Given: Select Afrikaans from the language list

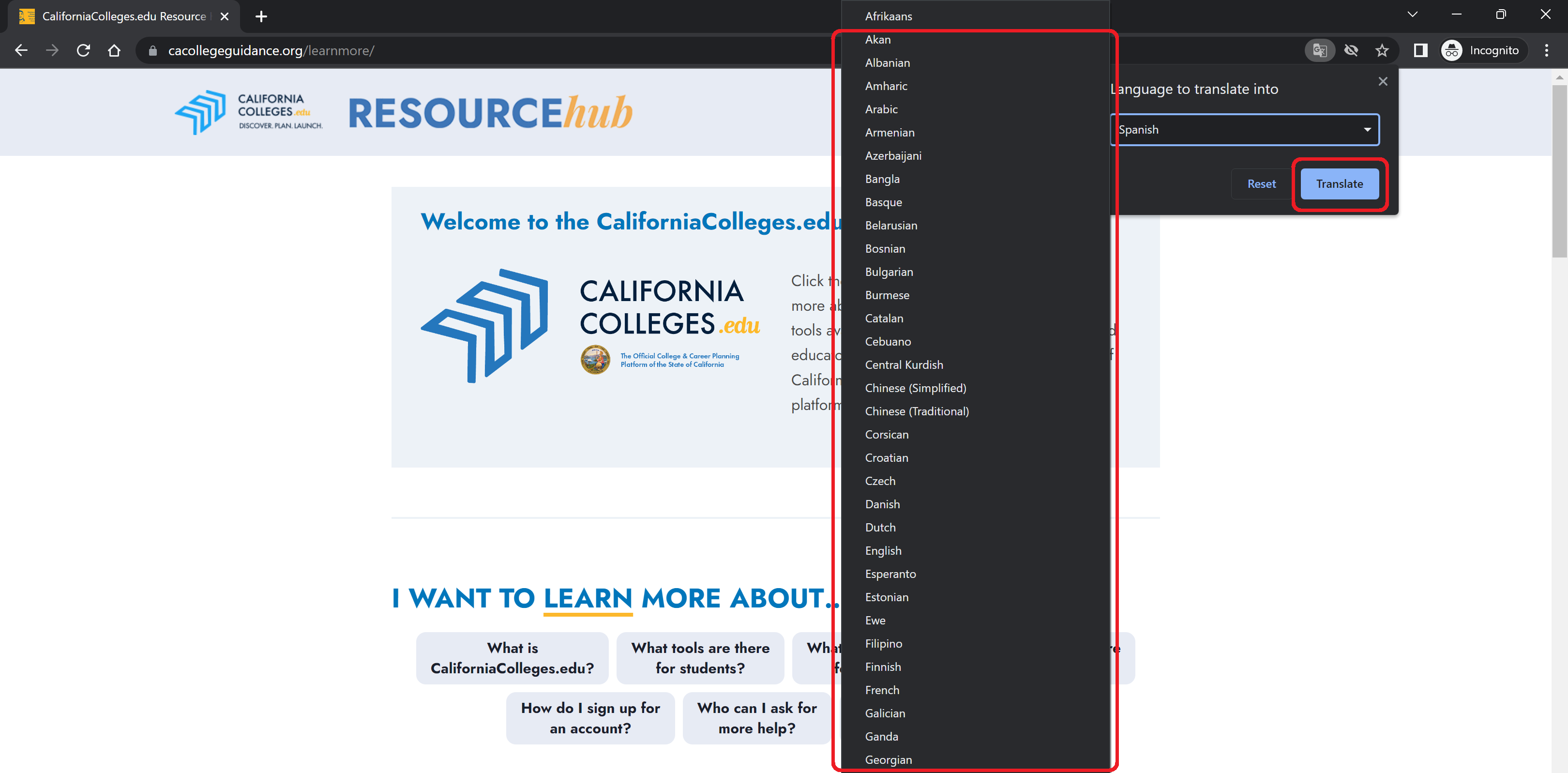Looking at the screenshot, I should [x=975, y=16].
